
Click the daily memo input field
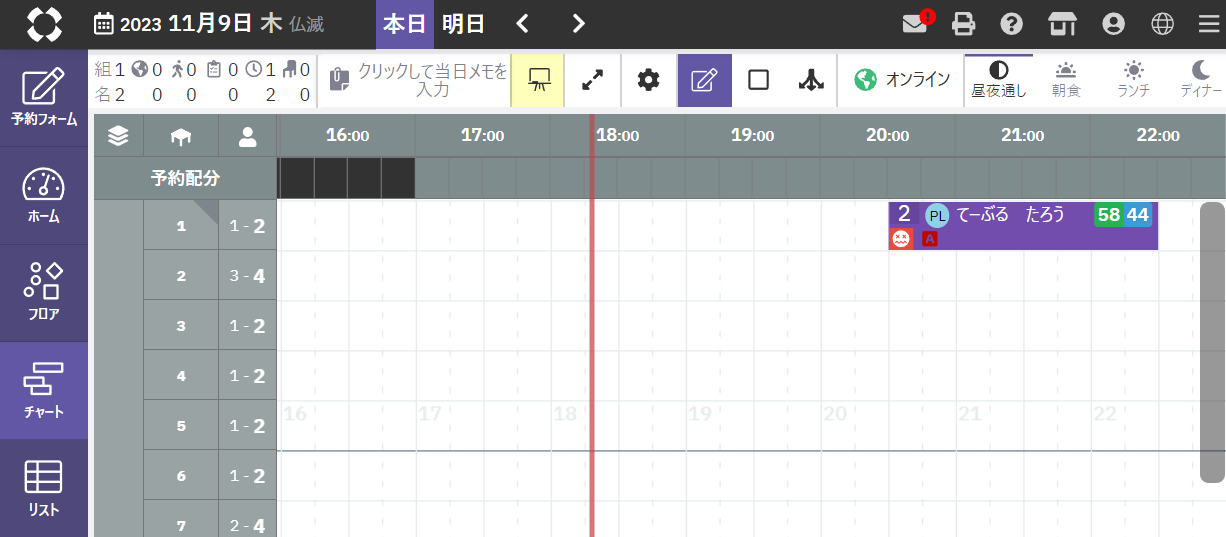[414, 81]
